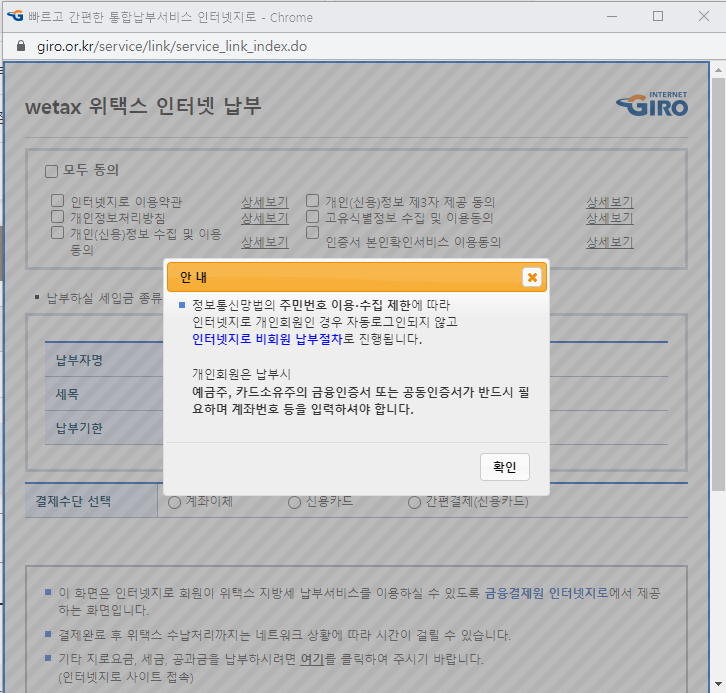Select the 계좌이체 payment radio button
The image size is (726, 693).
(x=175, y=502)
